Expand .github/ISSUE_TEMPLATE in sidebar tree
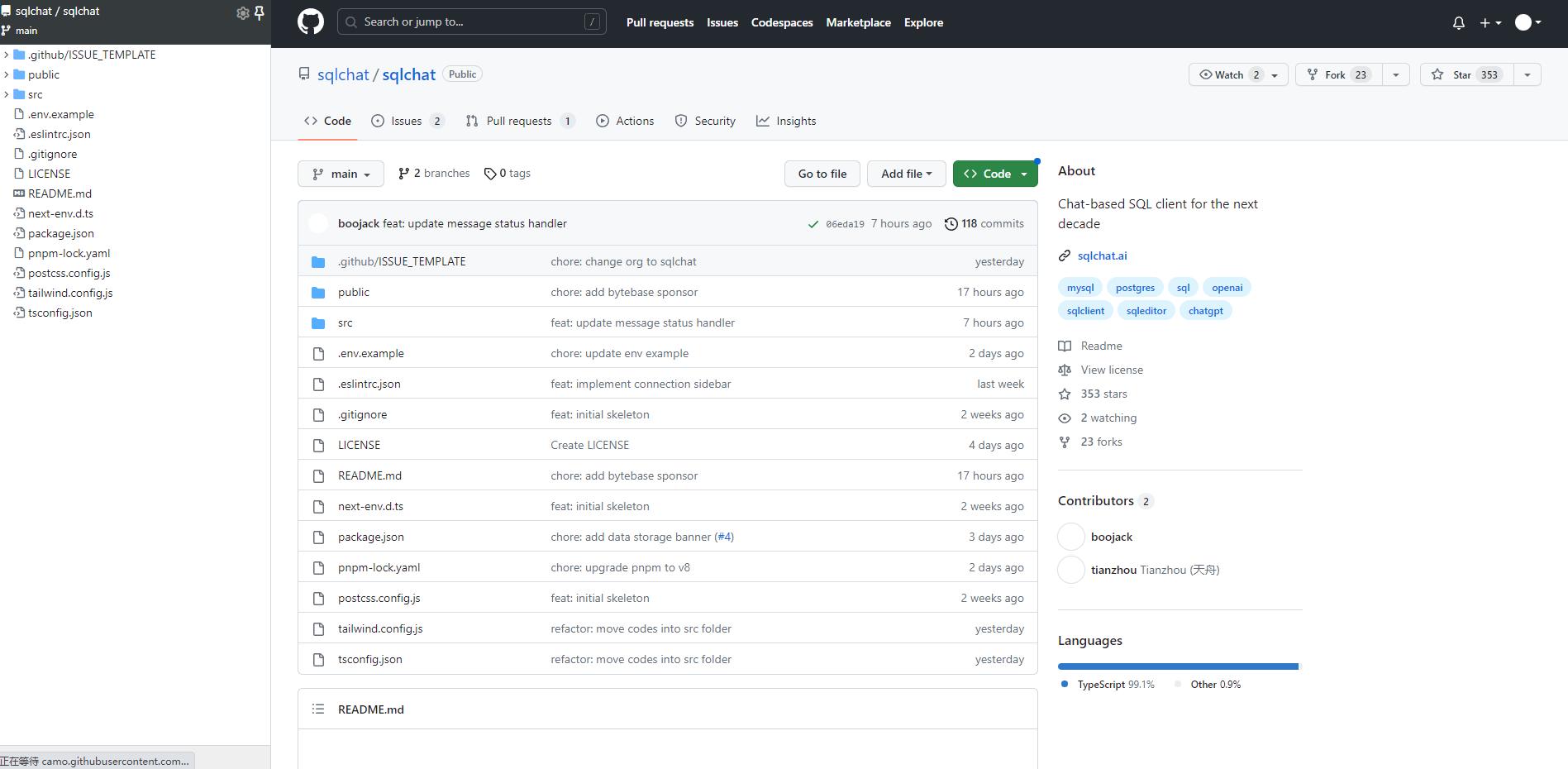Image resolution: width=1568 pixels, height=769 pixels. coord(7,55)
